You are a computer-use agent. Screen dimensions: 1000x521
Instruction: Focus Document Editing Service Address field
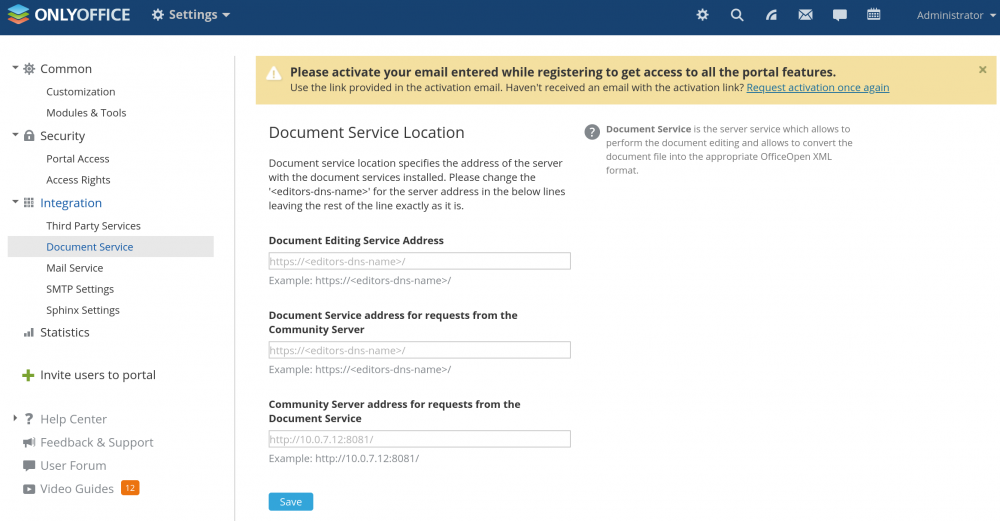point(420,261)
